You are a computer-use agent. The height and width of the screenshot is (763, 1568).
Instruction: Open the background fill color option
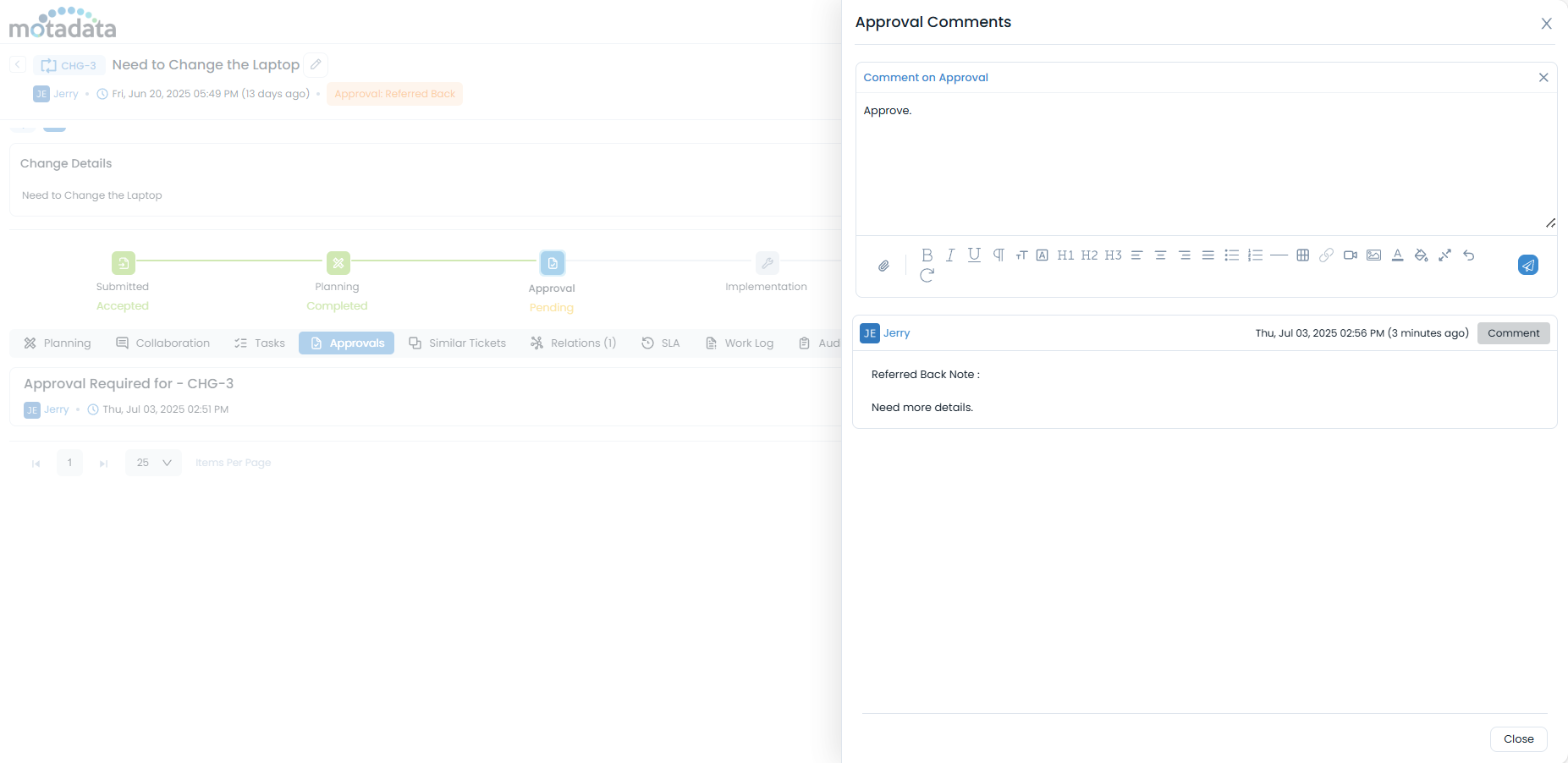tap(1421, 255)
